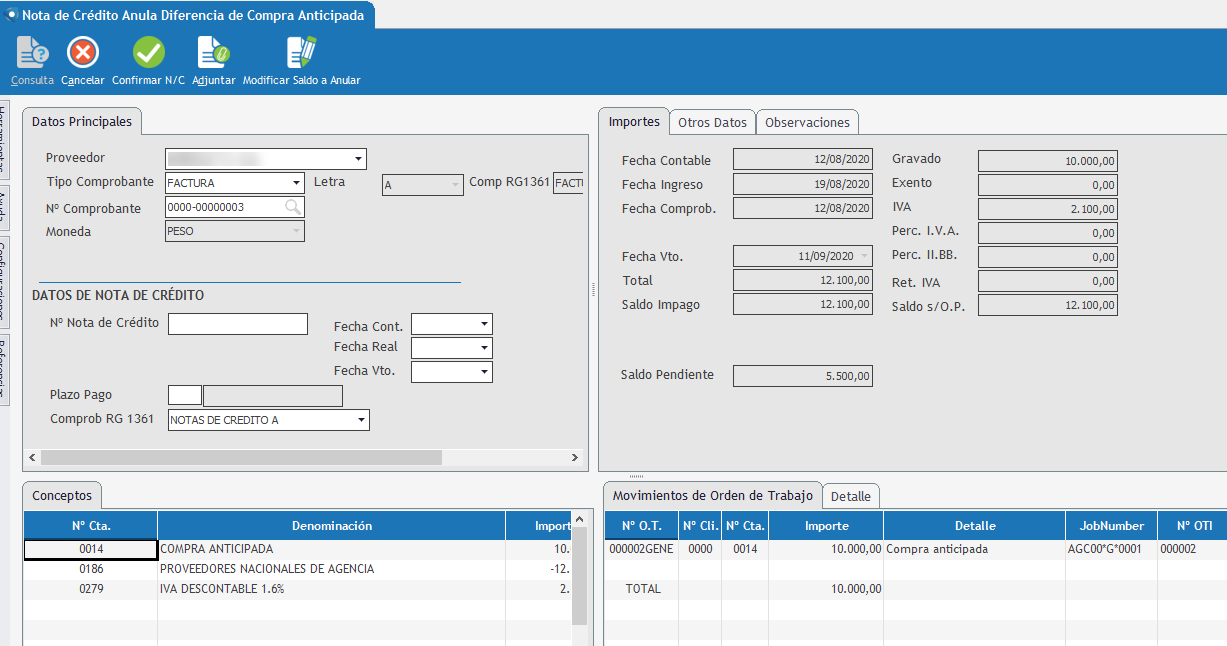The height and width of the screenshot is (646, 1227).
Task: Click the horizontal scrollbar left arrow
Action: tap(32, 457)
